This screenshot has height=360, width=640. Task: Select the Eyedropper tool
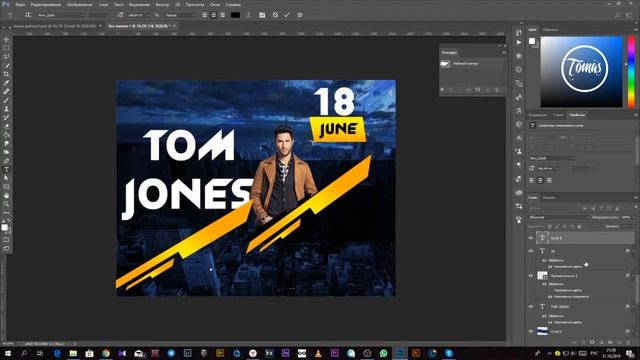(6, 83)
